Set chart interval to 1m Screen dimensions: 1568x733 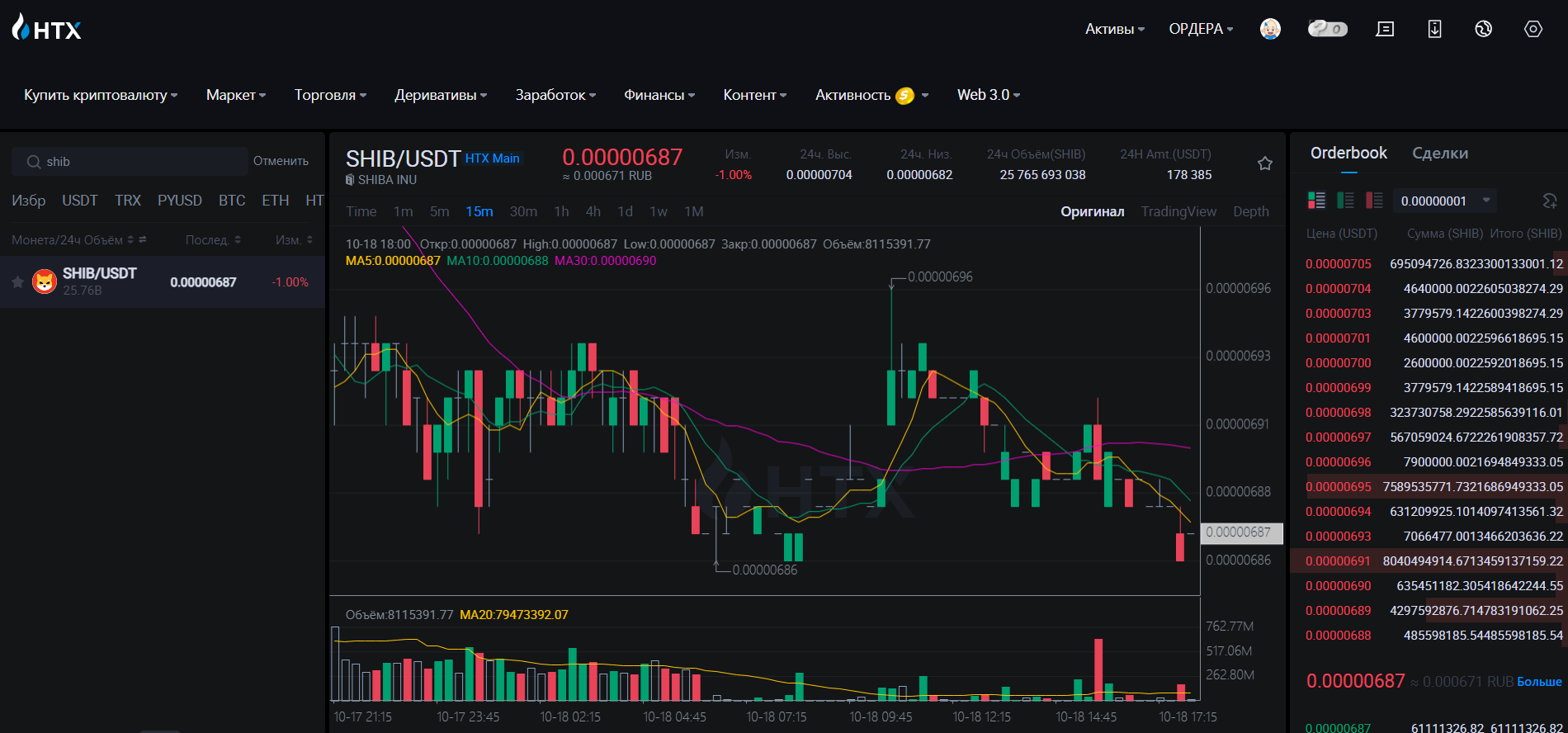click(404, 212)
